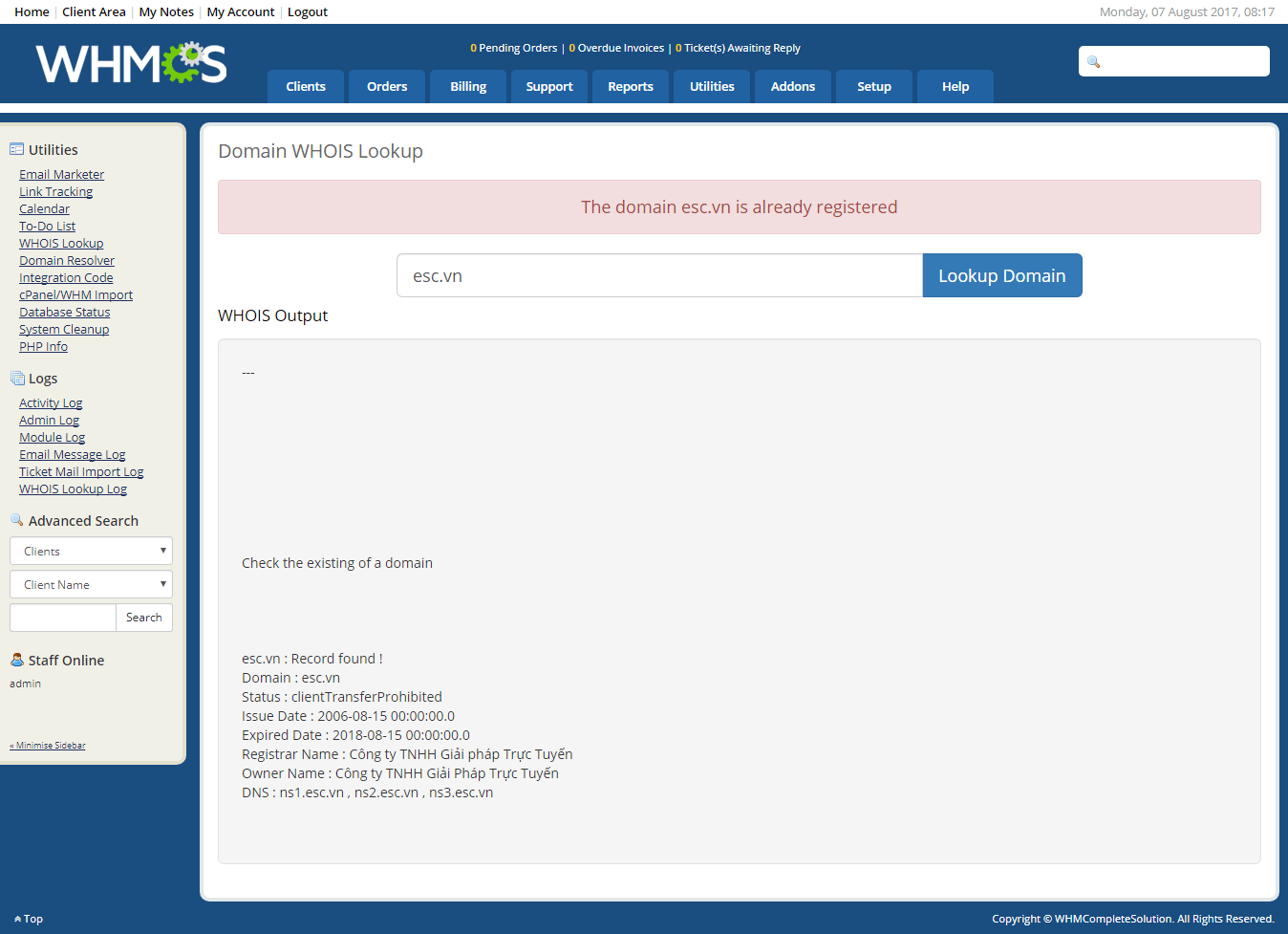Viewport: 1288px width, 934px height.
Task: Click the WHMCS logo
Action: click(131, 63)
